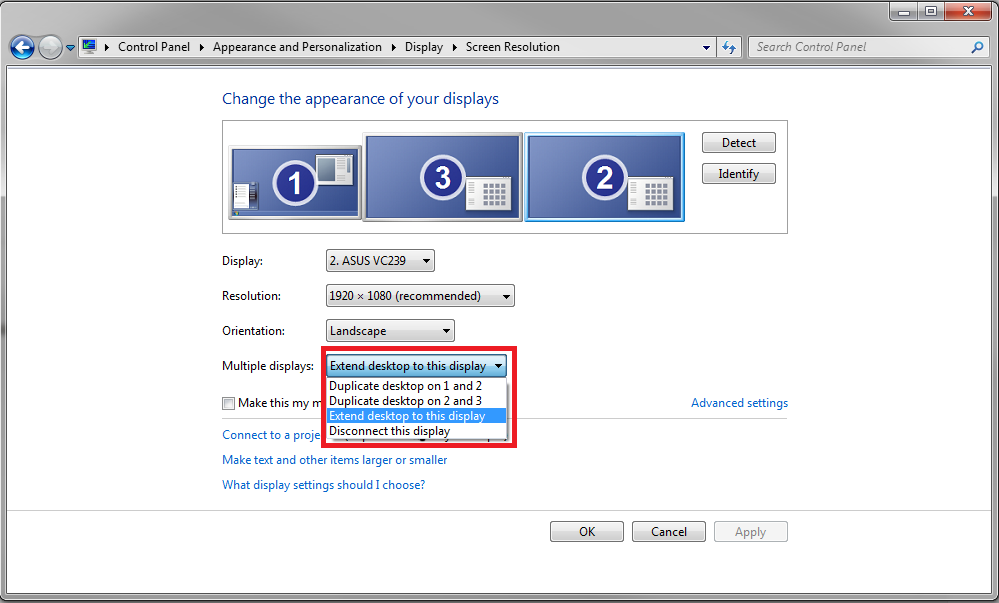Select monitor 1 display thumbnail

(295, 181)
